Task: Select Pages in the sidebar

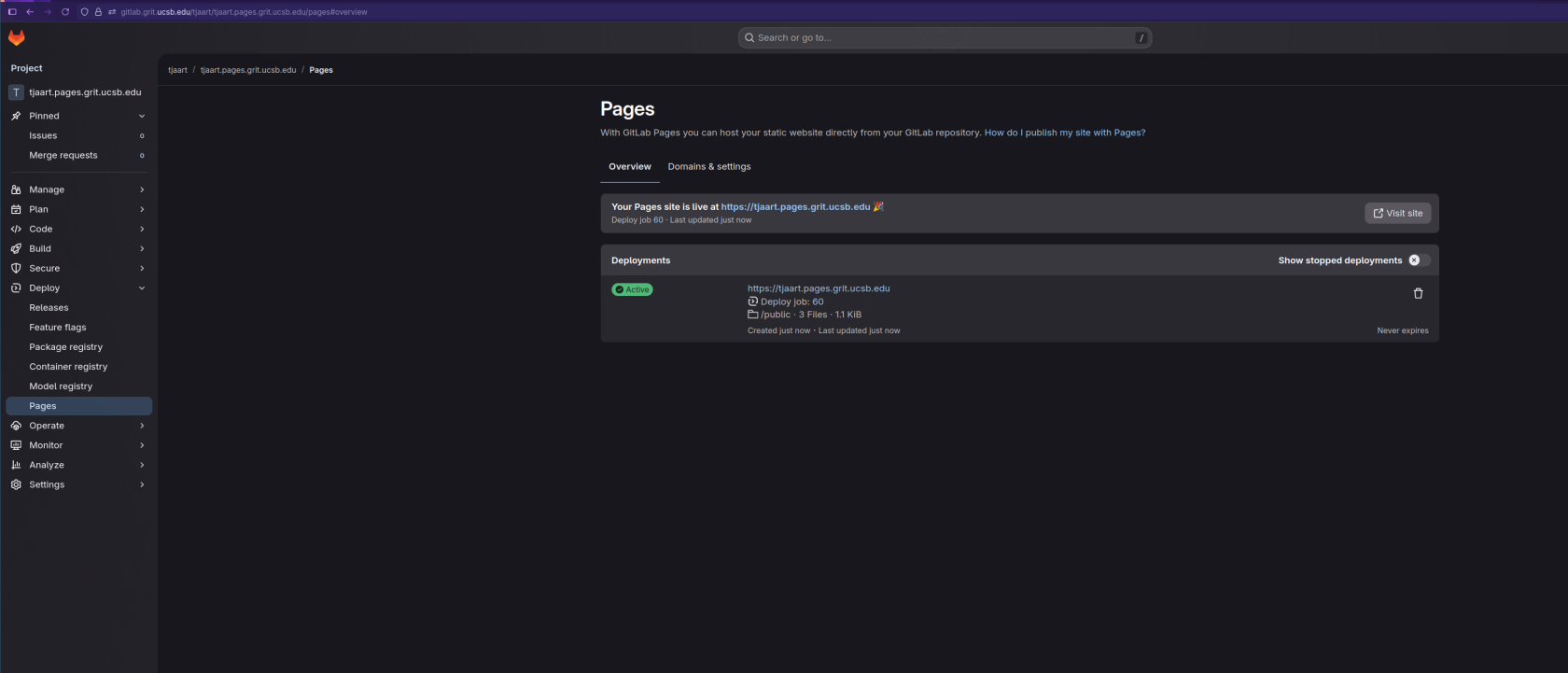Action: (78, 406)
